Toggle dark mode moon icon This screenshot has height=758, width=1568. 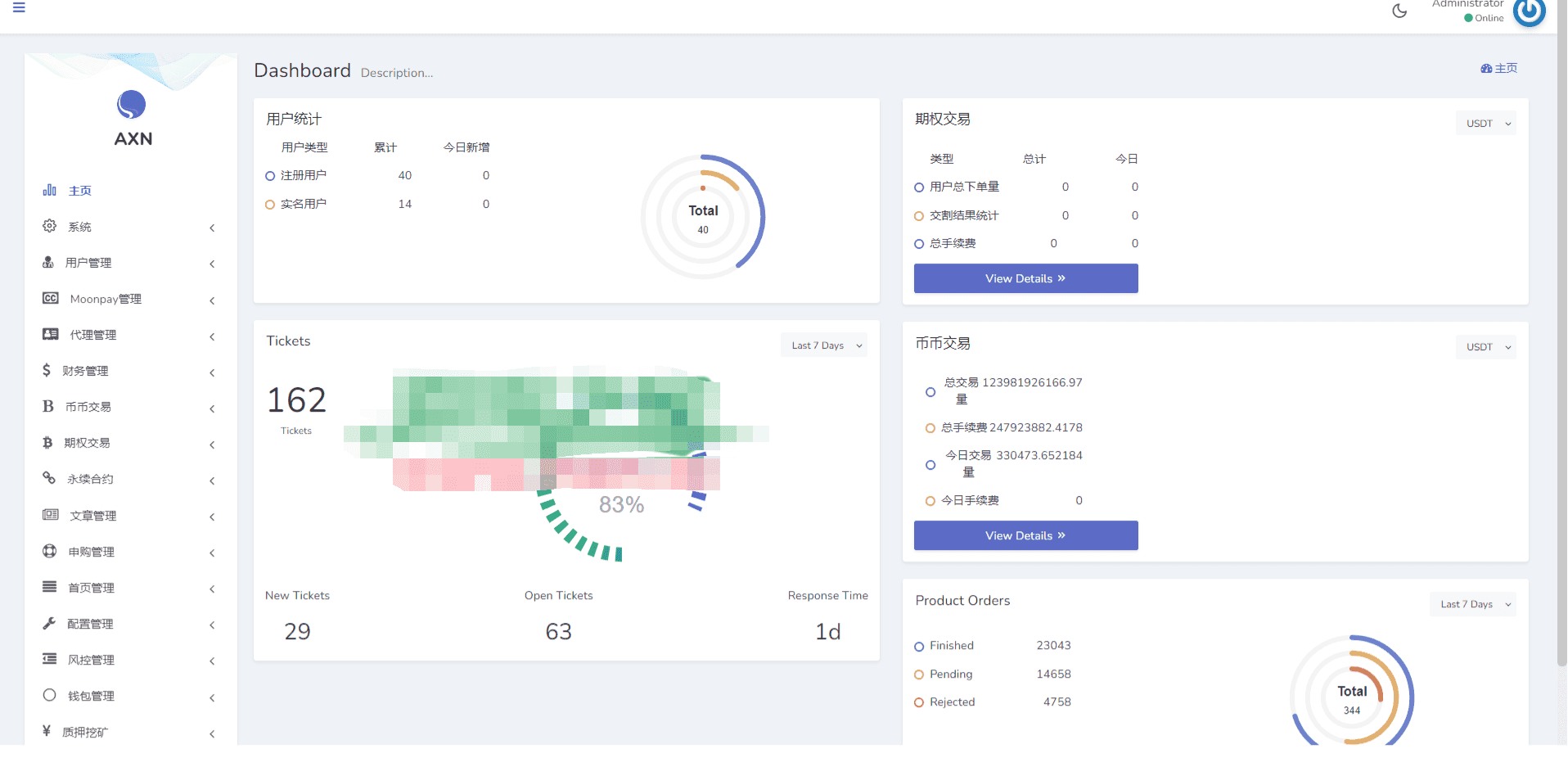point(1399,11)
